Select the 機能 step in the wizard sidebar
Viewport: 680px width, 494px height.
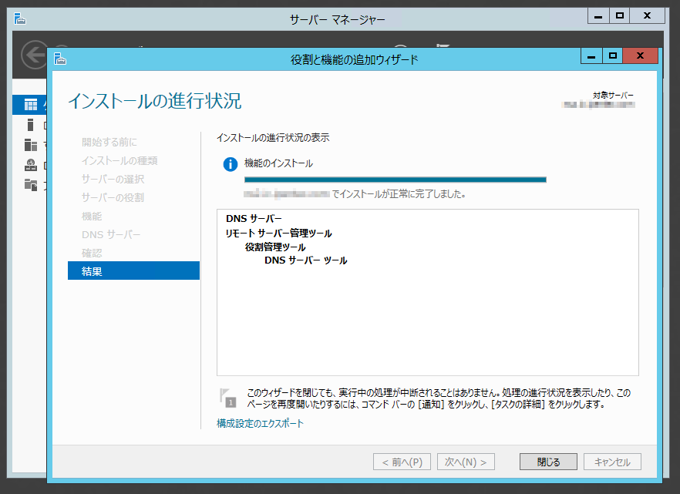coord(92,216)
